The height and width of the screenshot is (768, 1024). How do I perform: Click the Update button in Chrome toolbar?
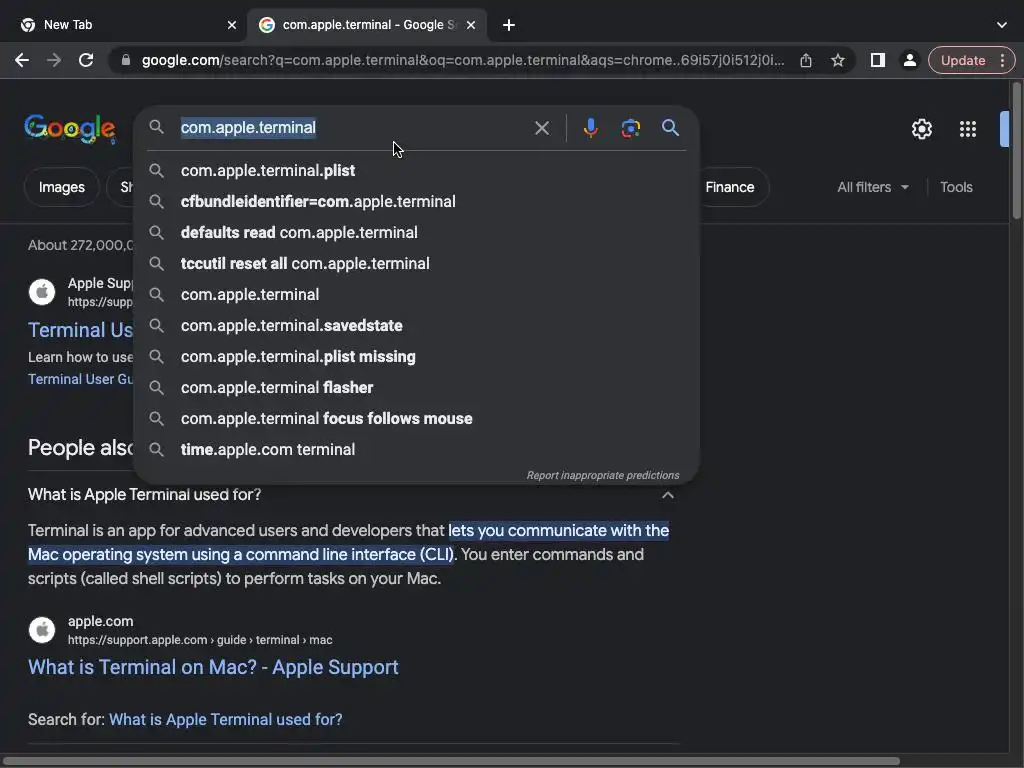pos(963,60)
